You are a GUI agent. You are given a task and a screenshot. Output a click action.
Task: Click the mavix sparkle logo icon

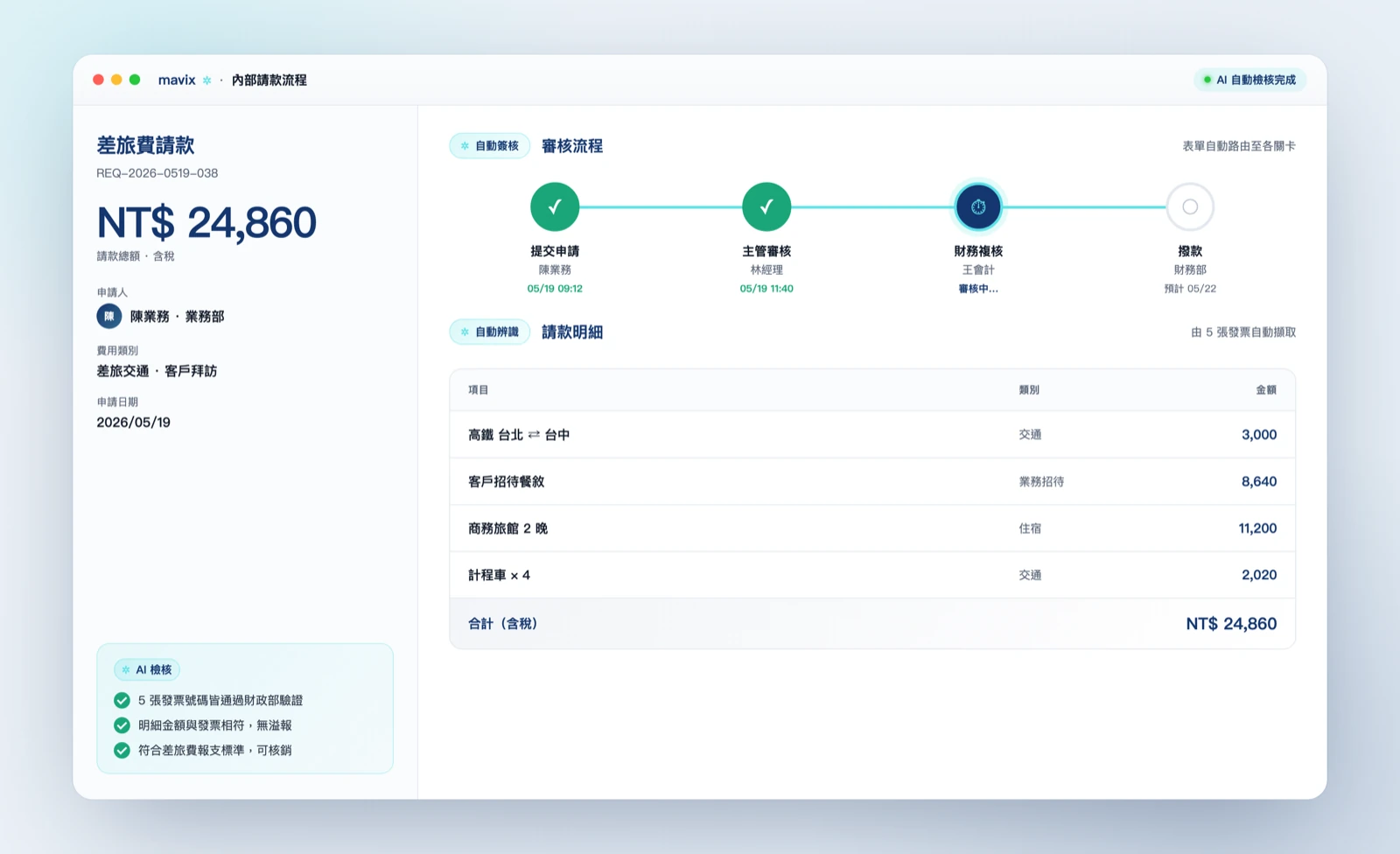click(207, 80)
